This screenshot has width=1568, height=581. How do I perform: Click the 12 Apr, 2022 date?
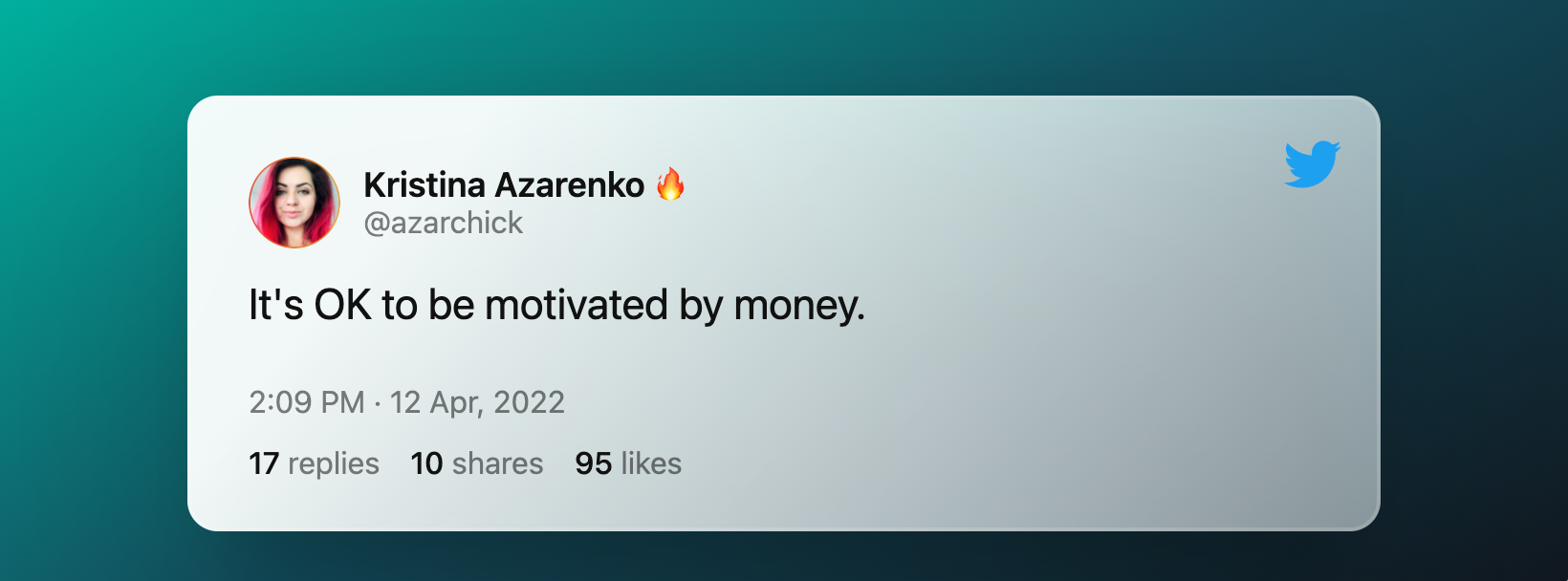[477, 402]
